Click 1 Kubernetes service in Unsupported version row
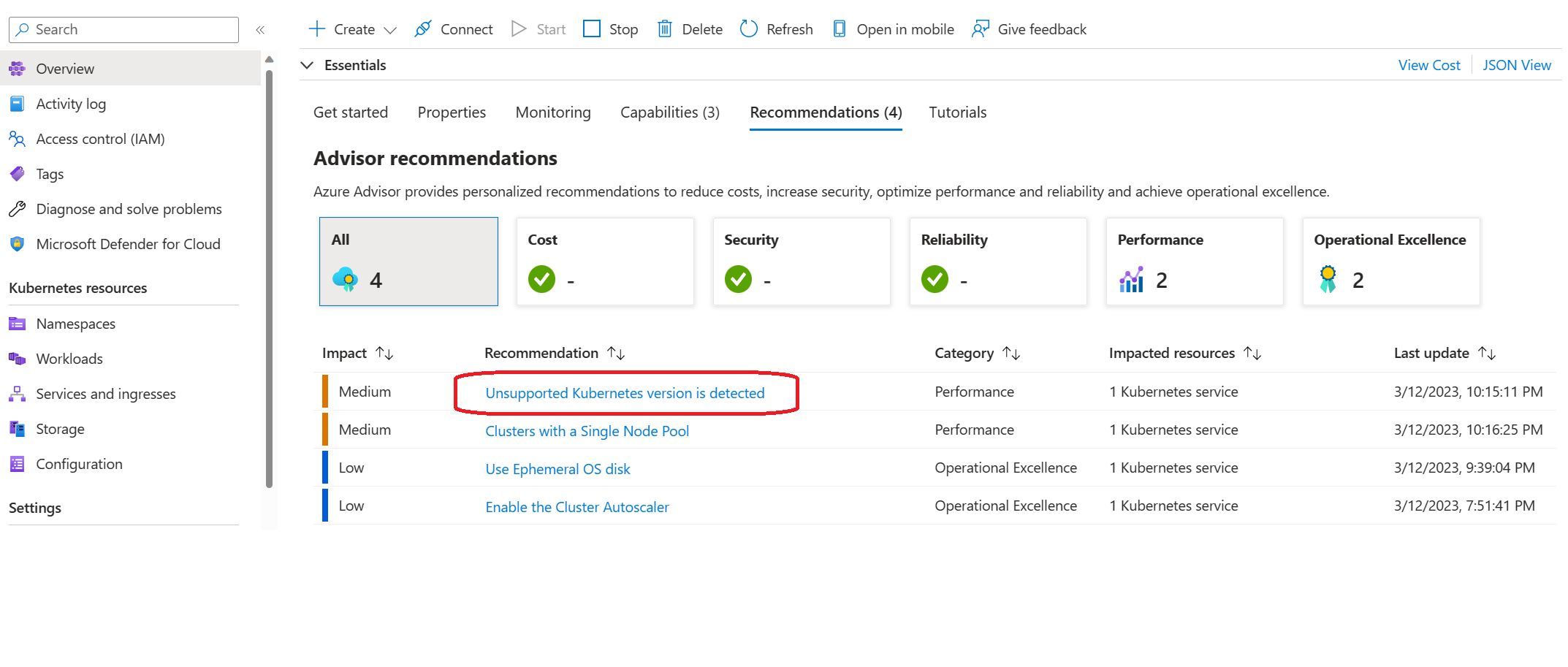Screen dimensions: 1568x667 [1173, 392]
